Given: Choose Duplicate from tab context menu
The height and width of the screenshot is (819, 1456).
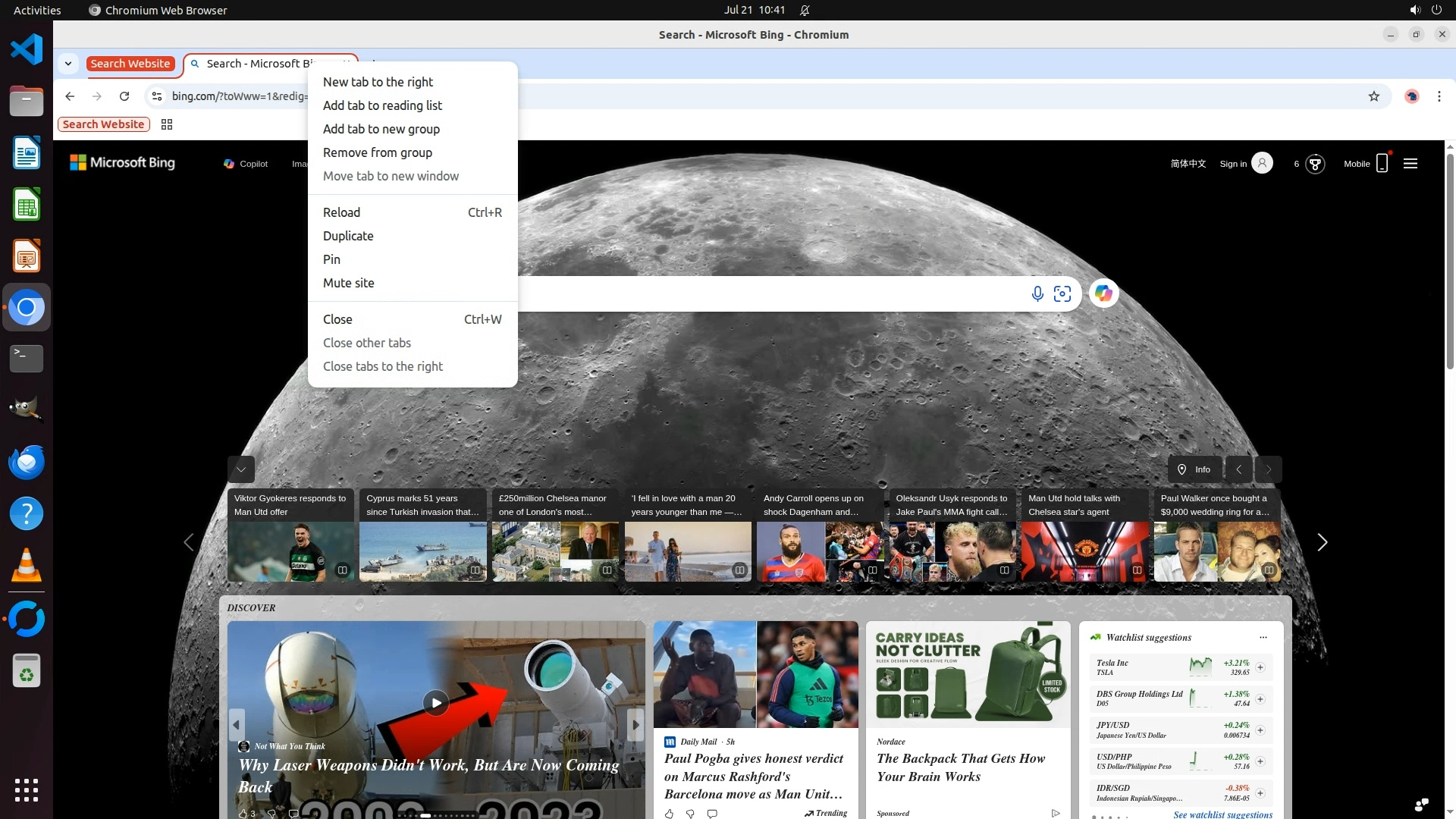Looking at the screenshot, I should click(348, 236).
